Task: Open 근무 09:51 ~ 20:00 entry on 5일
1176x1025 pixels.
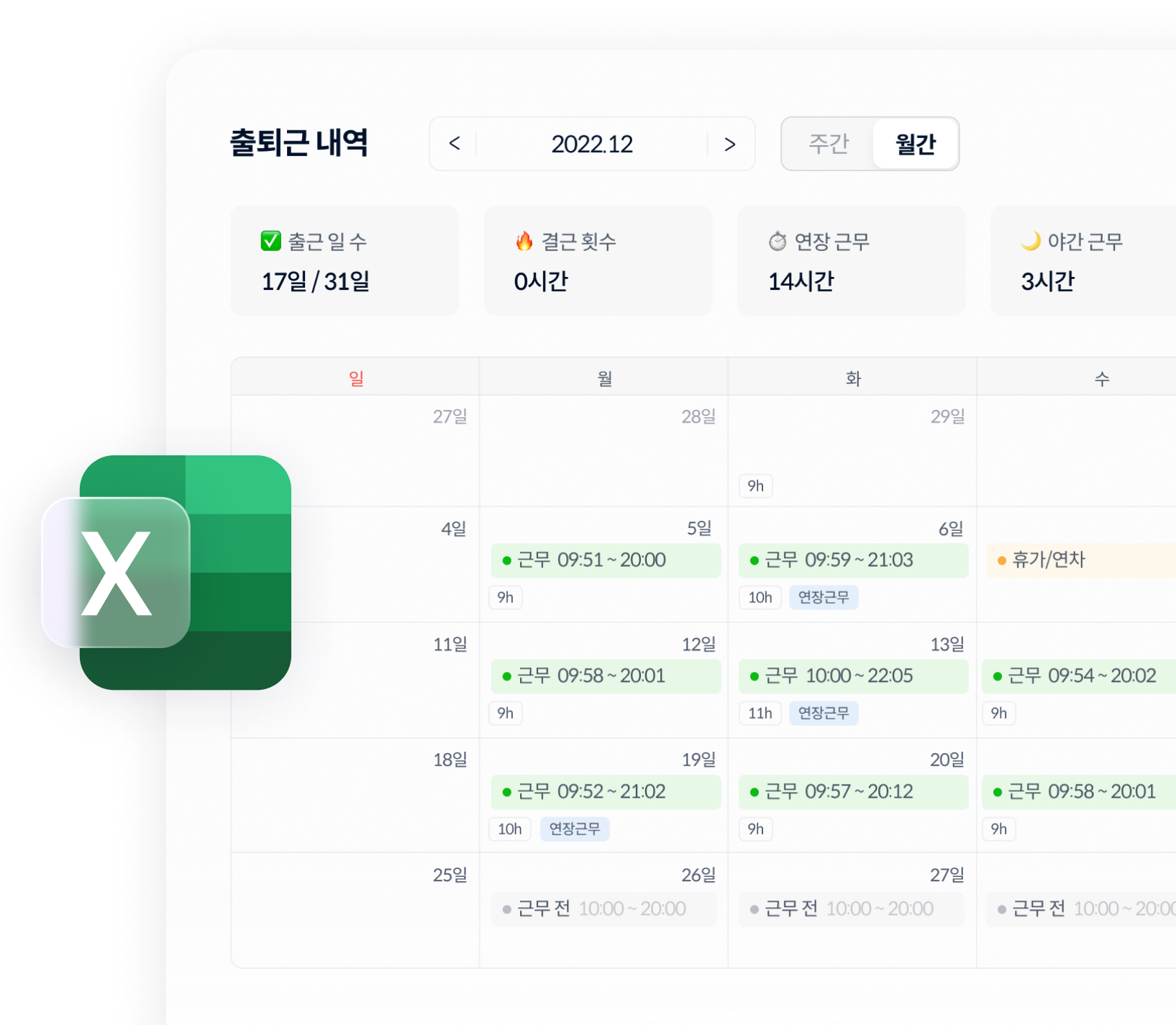Action: coord(606,560)
